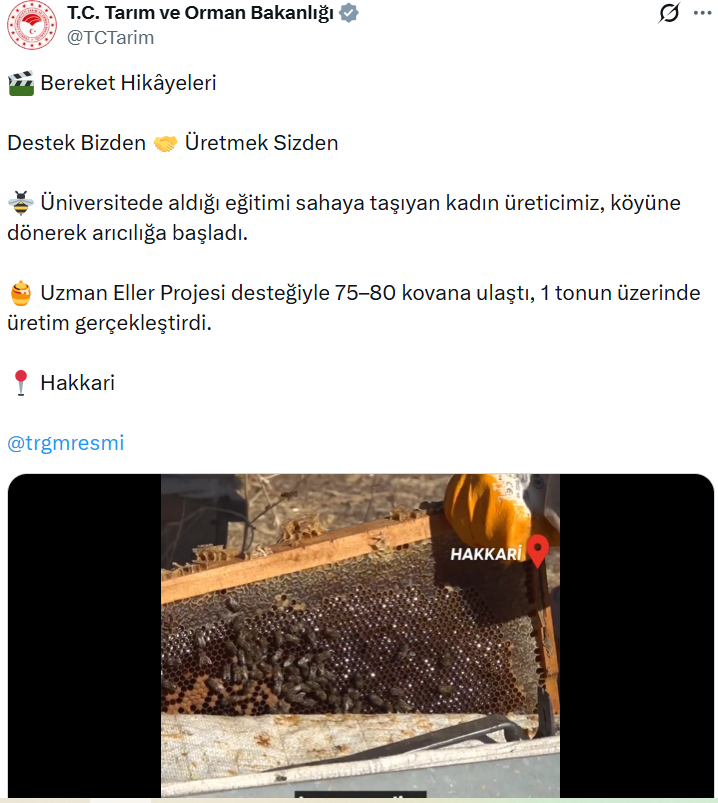Click the Hakkari location text in the post
This screenshot has height=803, width=718.
[78, 383]
